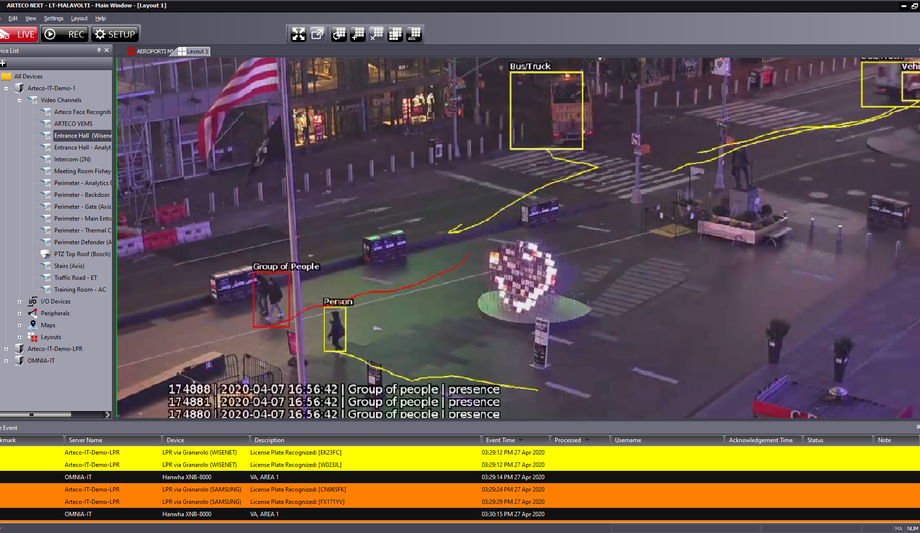Image resolution: width=920 pixels, height=533 pixels.
Task: Select event License Plate Recognized [CN965FK]
Action: pos(460,490)
